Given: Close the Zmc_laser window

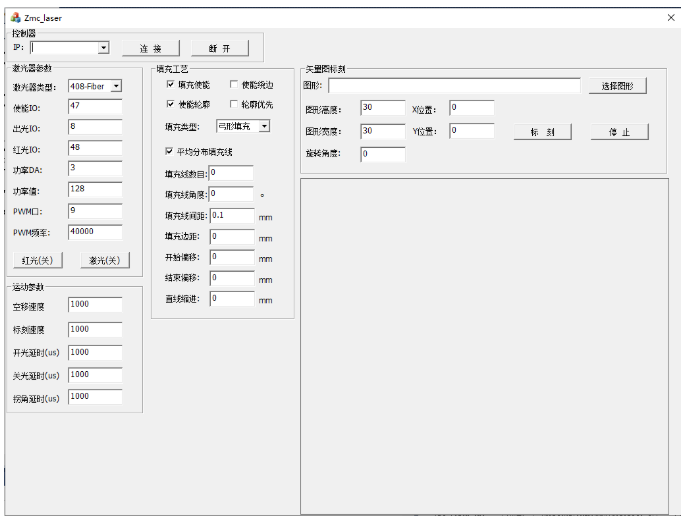Looking at the screenshot, I should pos(671,18).
